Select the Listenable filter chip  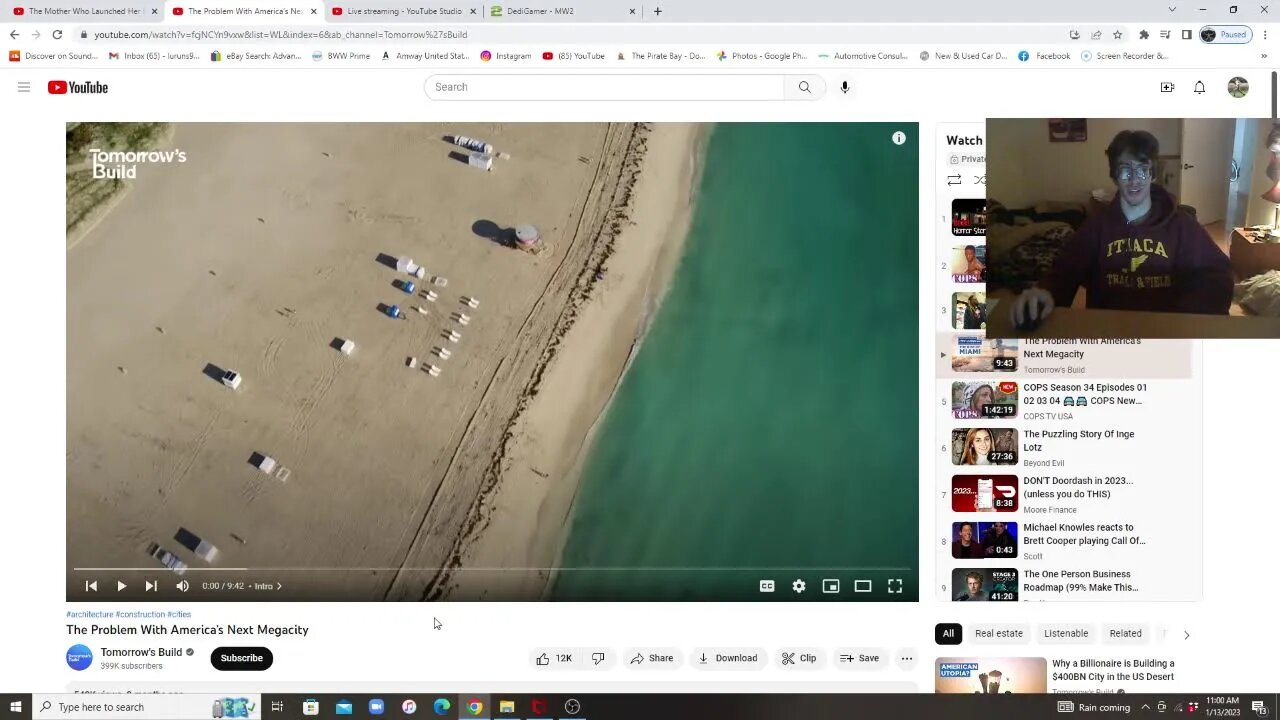pos(1066,633)
